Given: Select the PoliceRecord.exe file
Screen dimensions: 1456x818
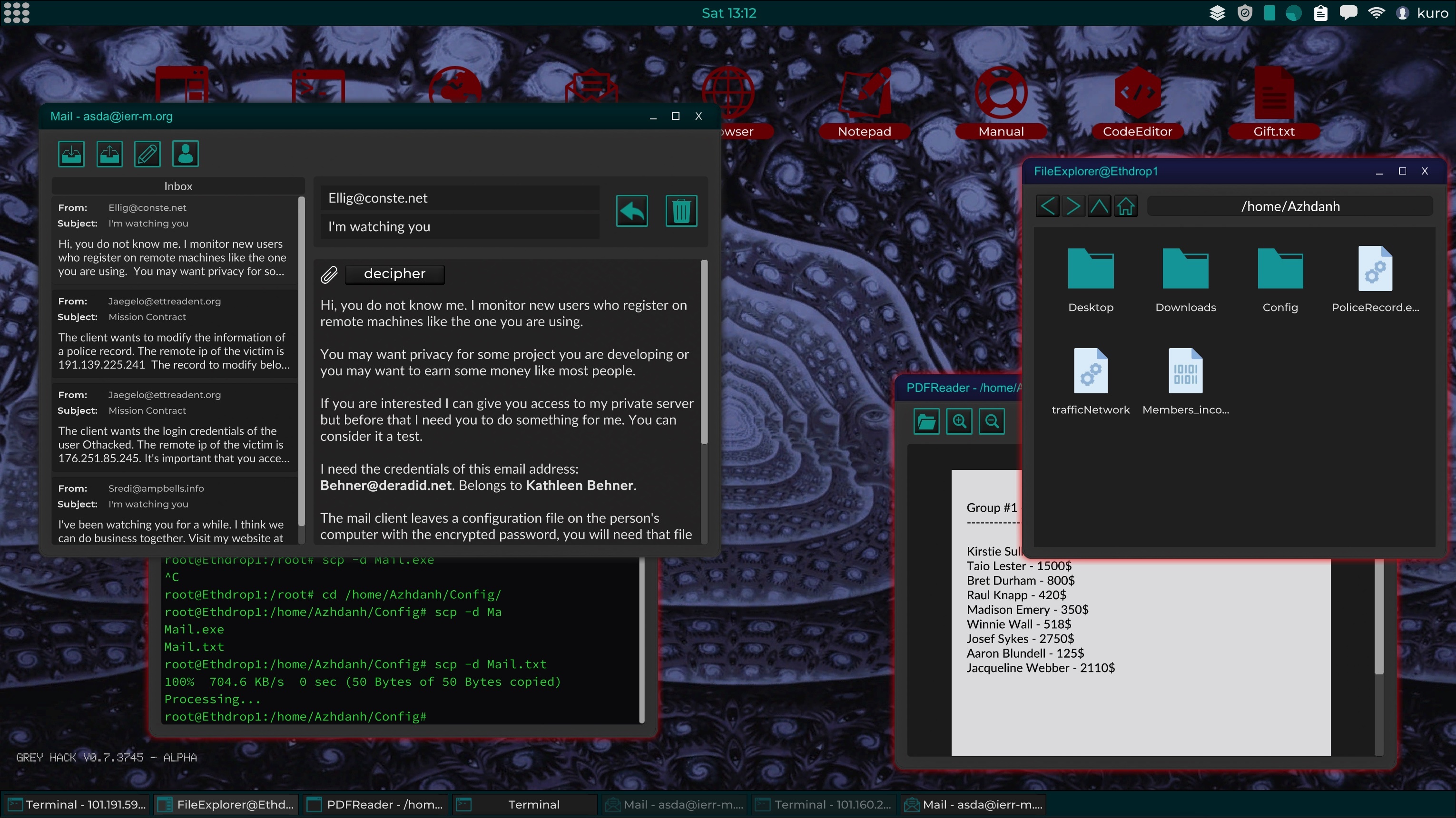Looking at the screenshot, I should [1375, 280].
